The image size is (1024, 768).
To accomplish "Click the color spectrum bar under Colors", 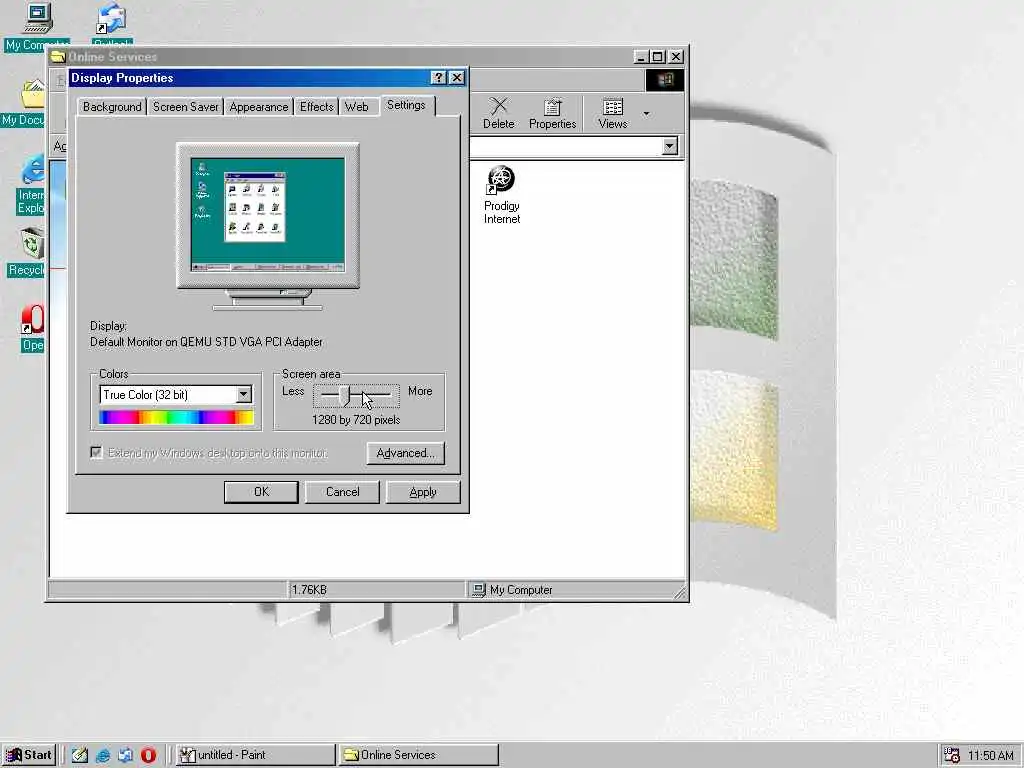I will coord(176,417).
